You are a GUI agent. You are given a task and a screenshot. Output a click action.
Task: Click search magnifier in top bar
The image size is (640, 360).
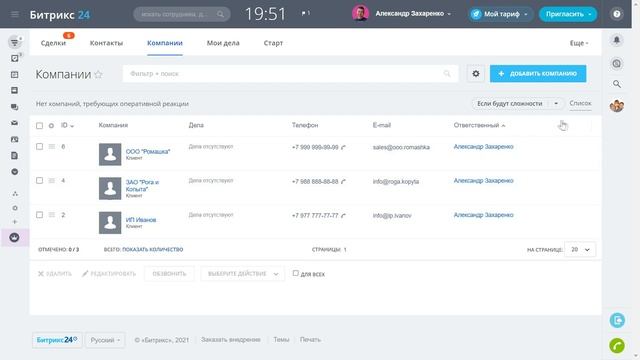[220, 14]
